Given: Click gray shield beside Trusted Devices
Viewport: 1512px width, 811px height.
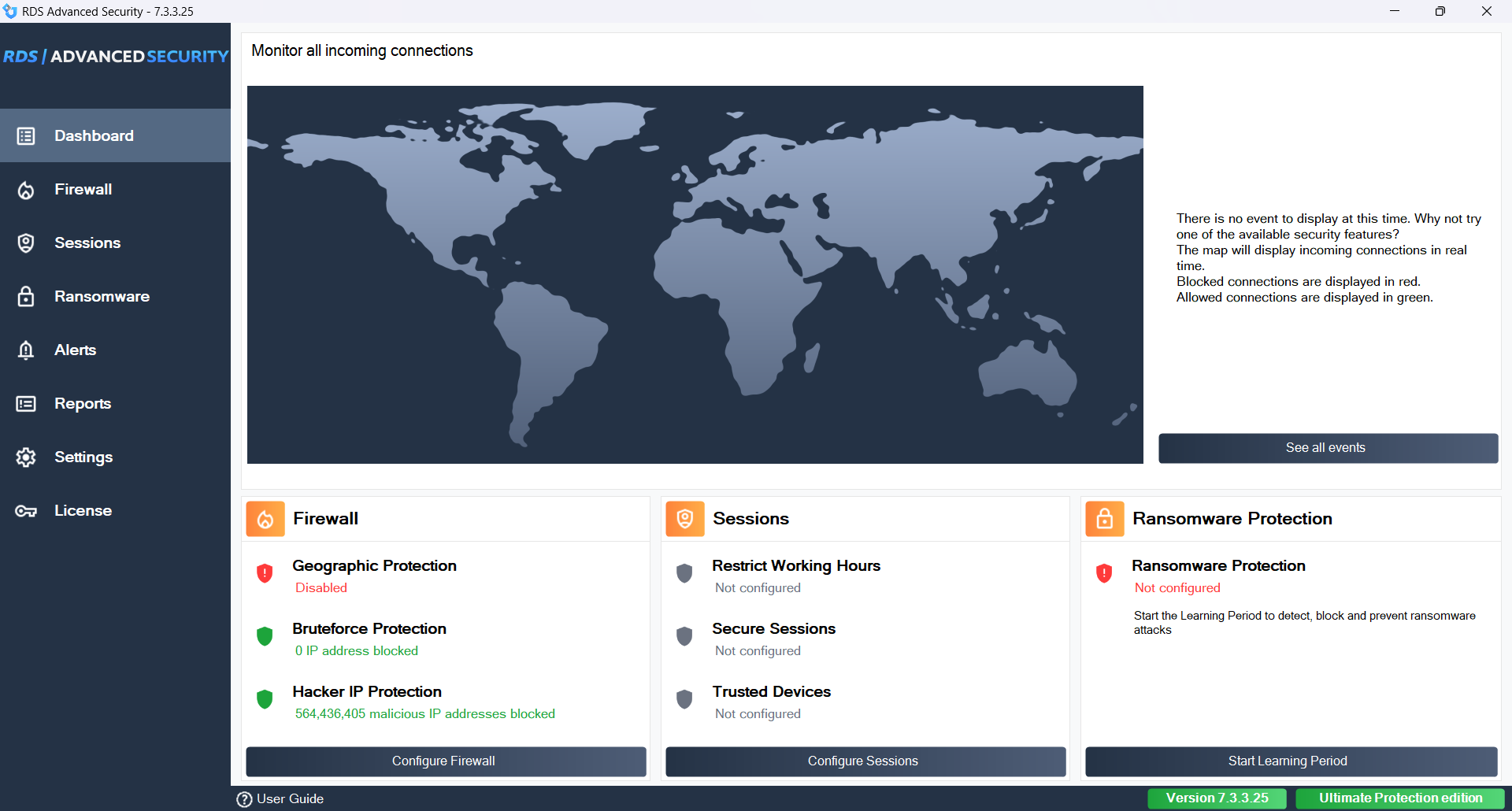Looking at the screenshot, I should [684, 699].
